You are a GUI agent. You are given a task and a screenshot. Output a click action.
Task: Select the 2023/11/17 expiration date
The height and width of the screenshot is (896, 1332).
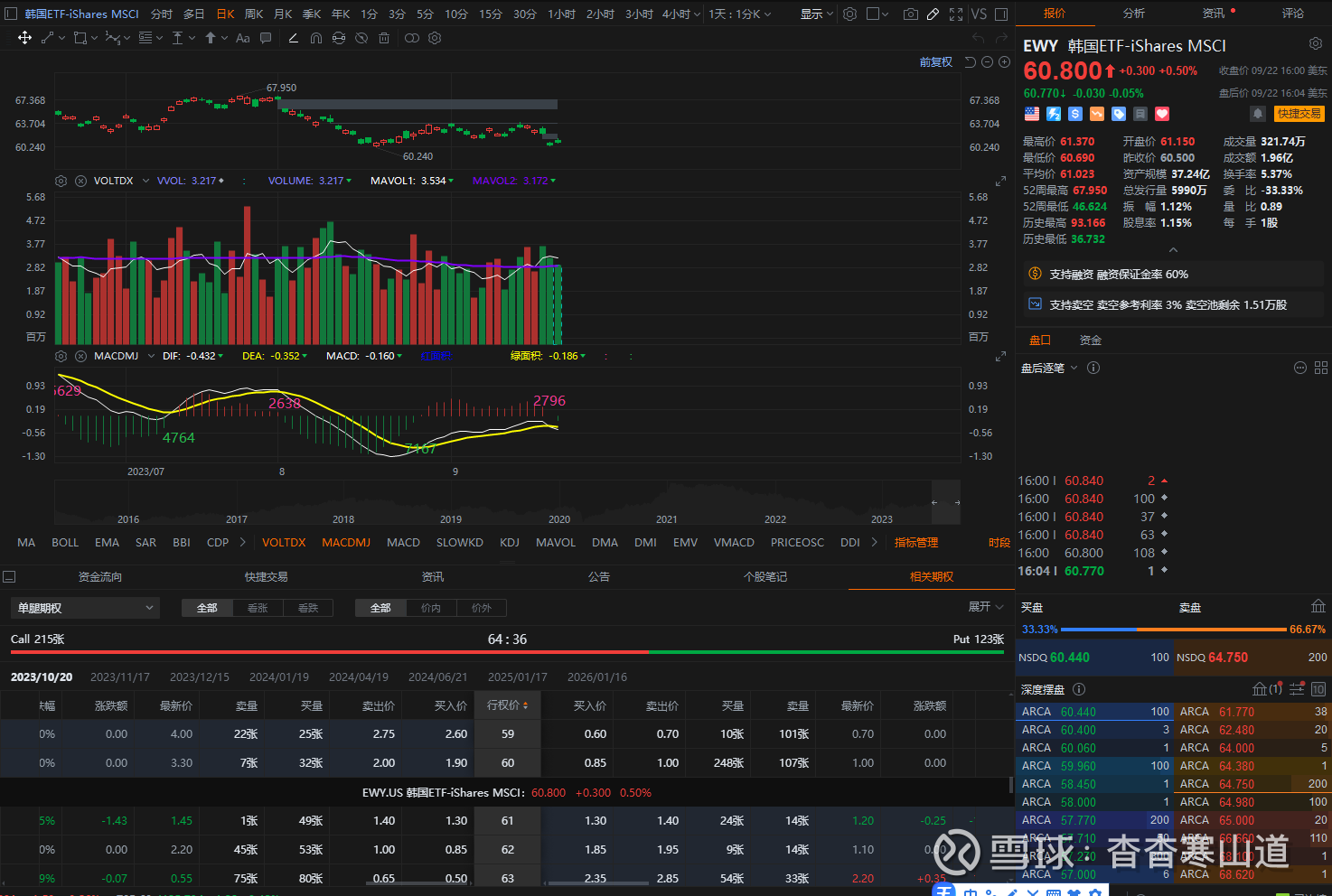pos(120,677)
